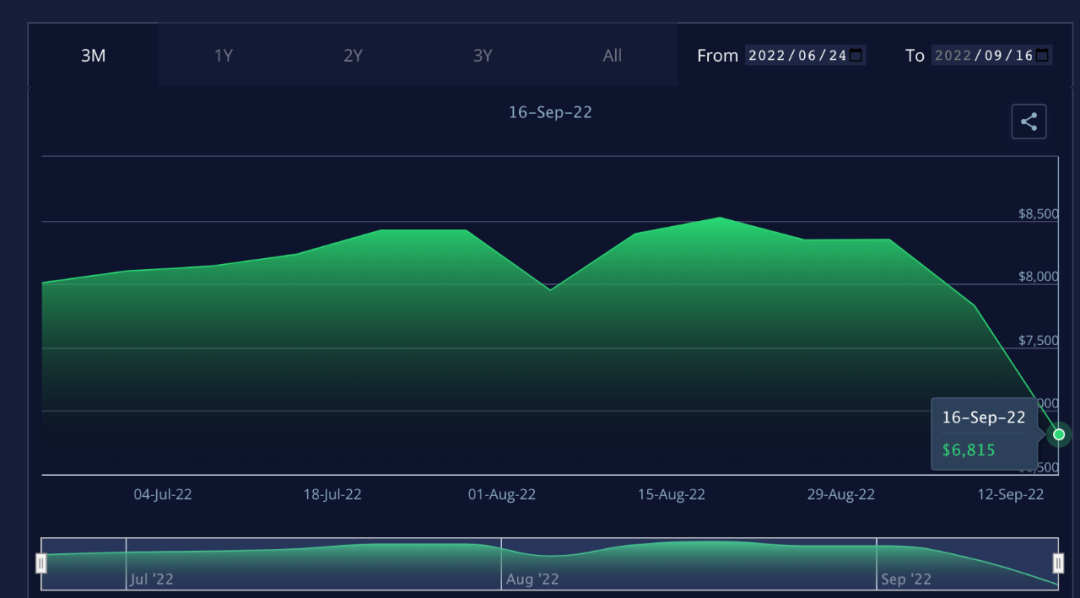Click the Sep '22 navigator marker
This screenshot has width=1080, height=598.
click(906, 579)
